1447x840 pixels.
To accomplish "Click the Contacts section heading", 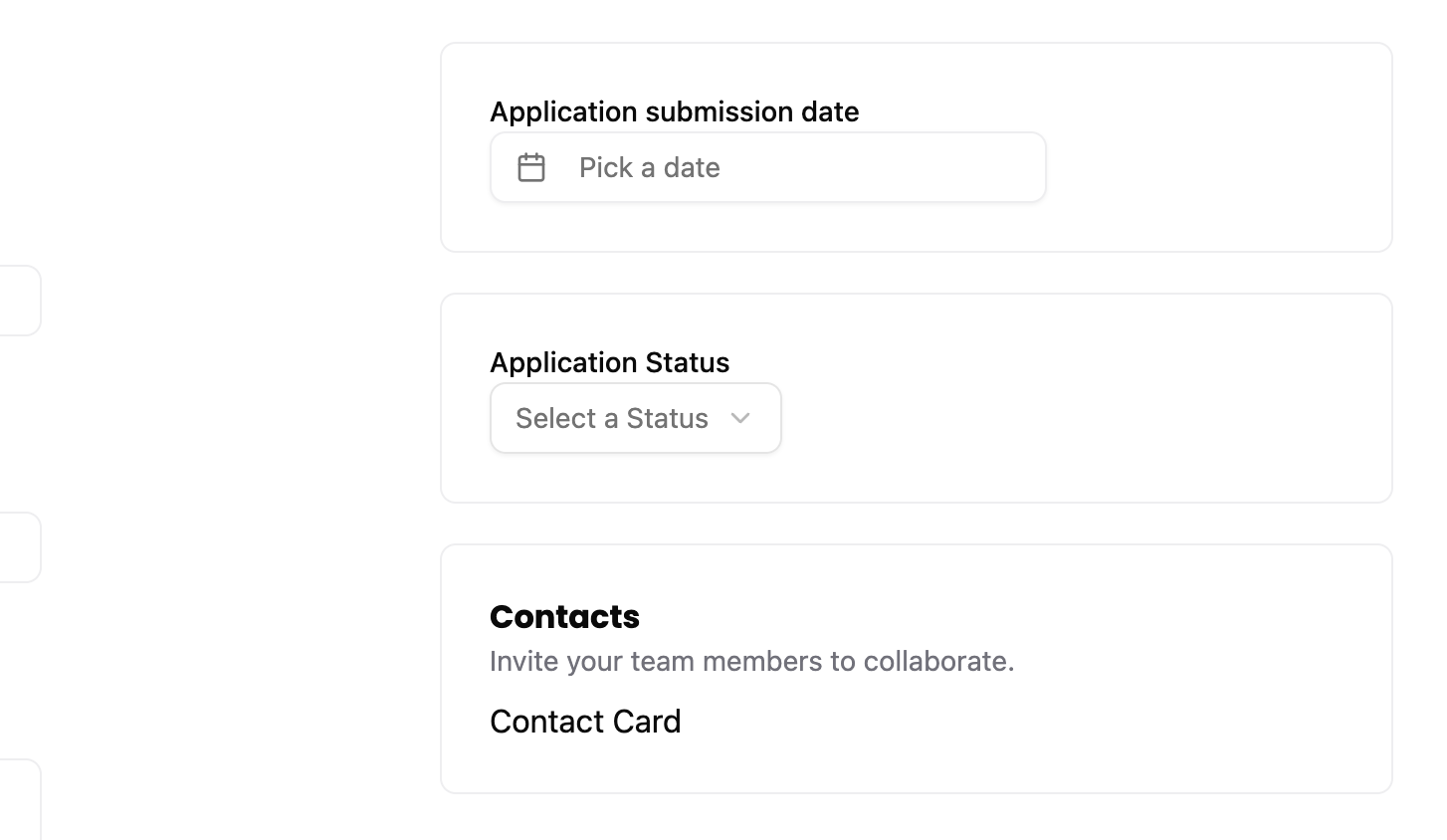I will pos(564,617).
